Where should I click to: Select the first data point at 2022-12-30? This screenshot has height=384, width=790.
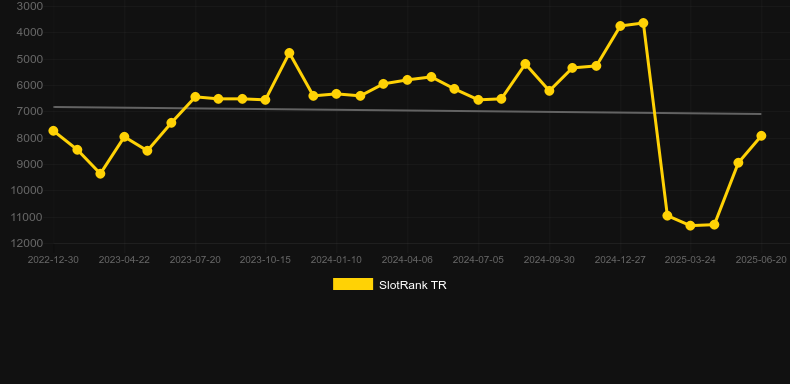(53, 131)
